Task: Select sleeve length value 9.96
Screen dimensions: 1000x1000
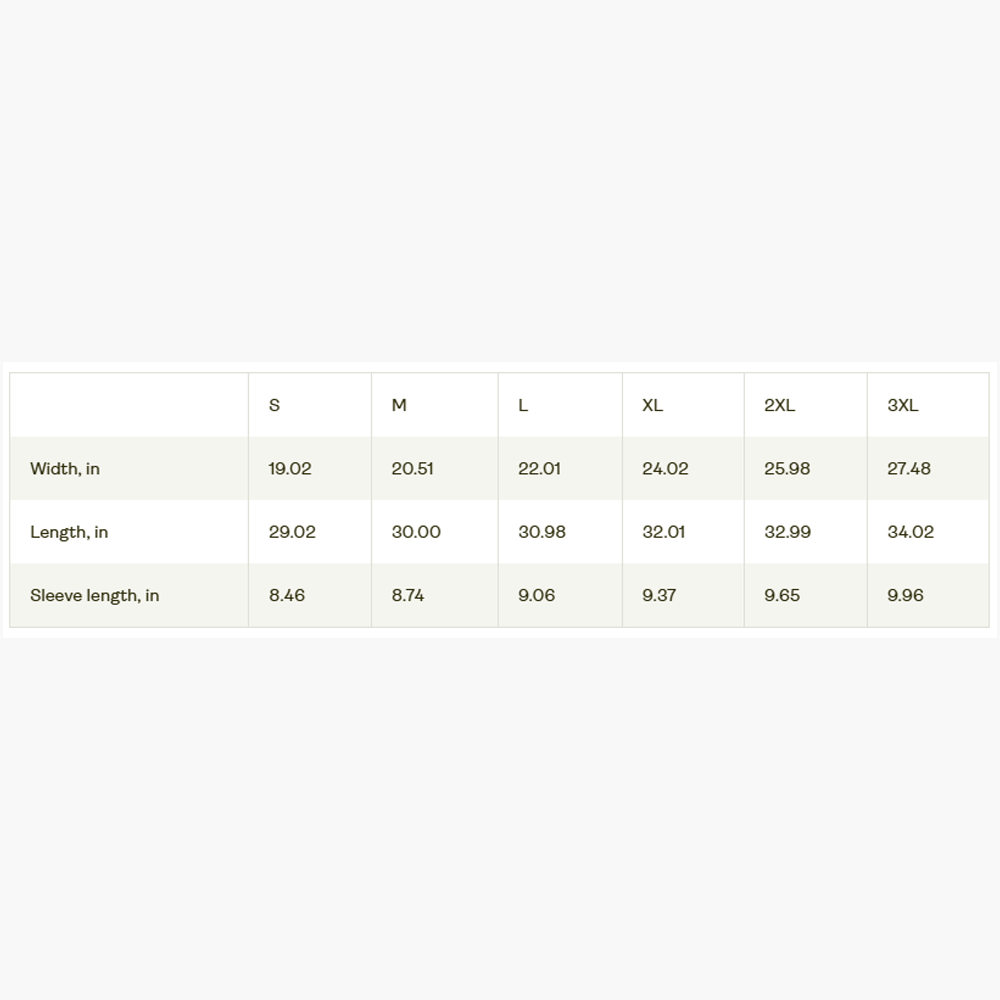Action: tap(905, 595)
